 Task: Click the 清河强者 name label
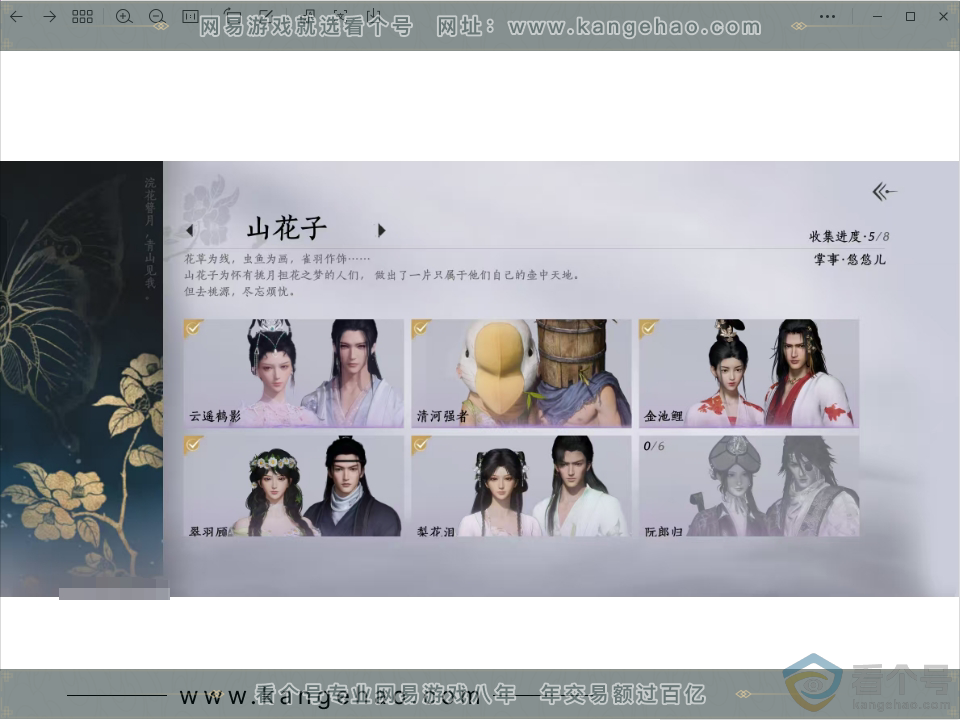point(442,416)
